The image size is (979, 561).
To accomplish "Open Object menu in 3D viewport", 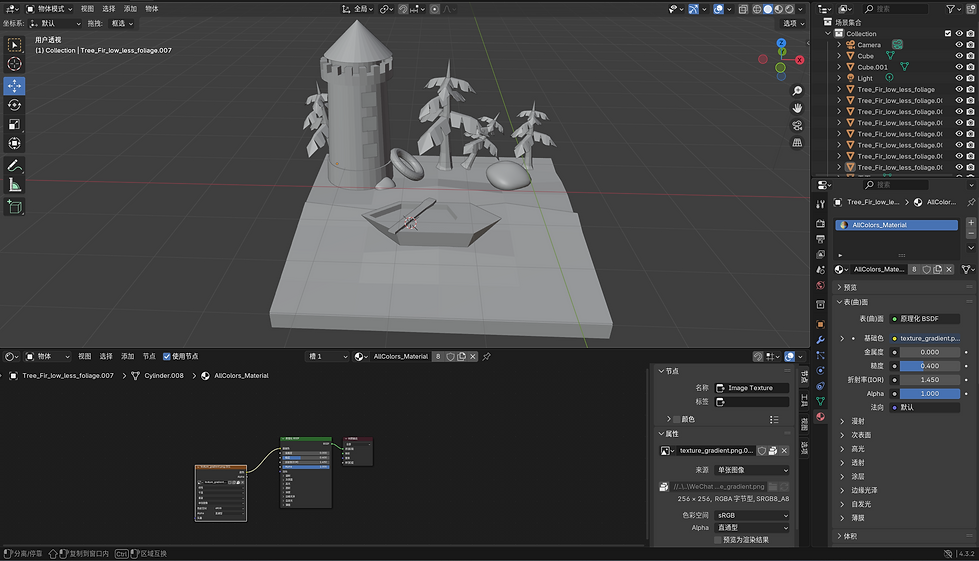I will 152,9.
